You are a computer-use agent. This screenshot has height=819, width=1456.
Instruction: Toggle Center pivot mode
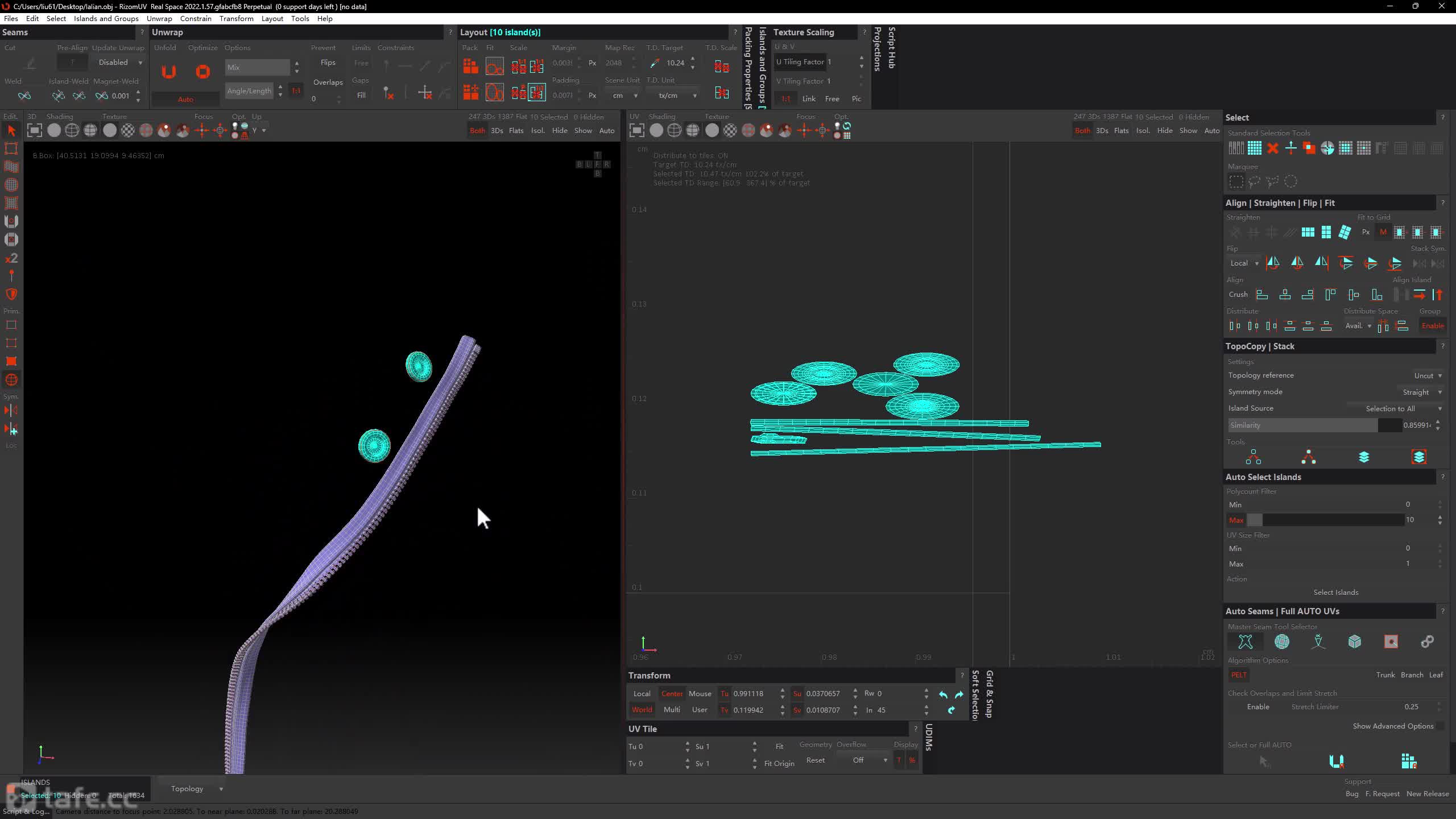672,693
